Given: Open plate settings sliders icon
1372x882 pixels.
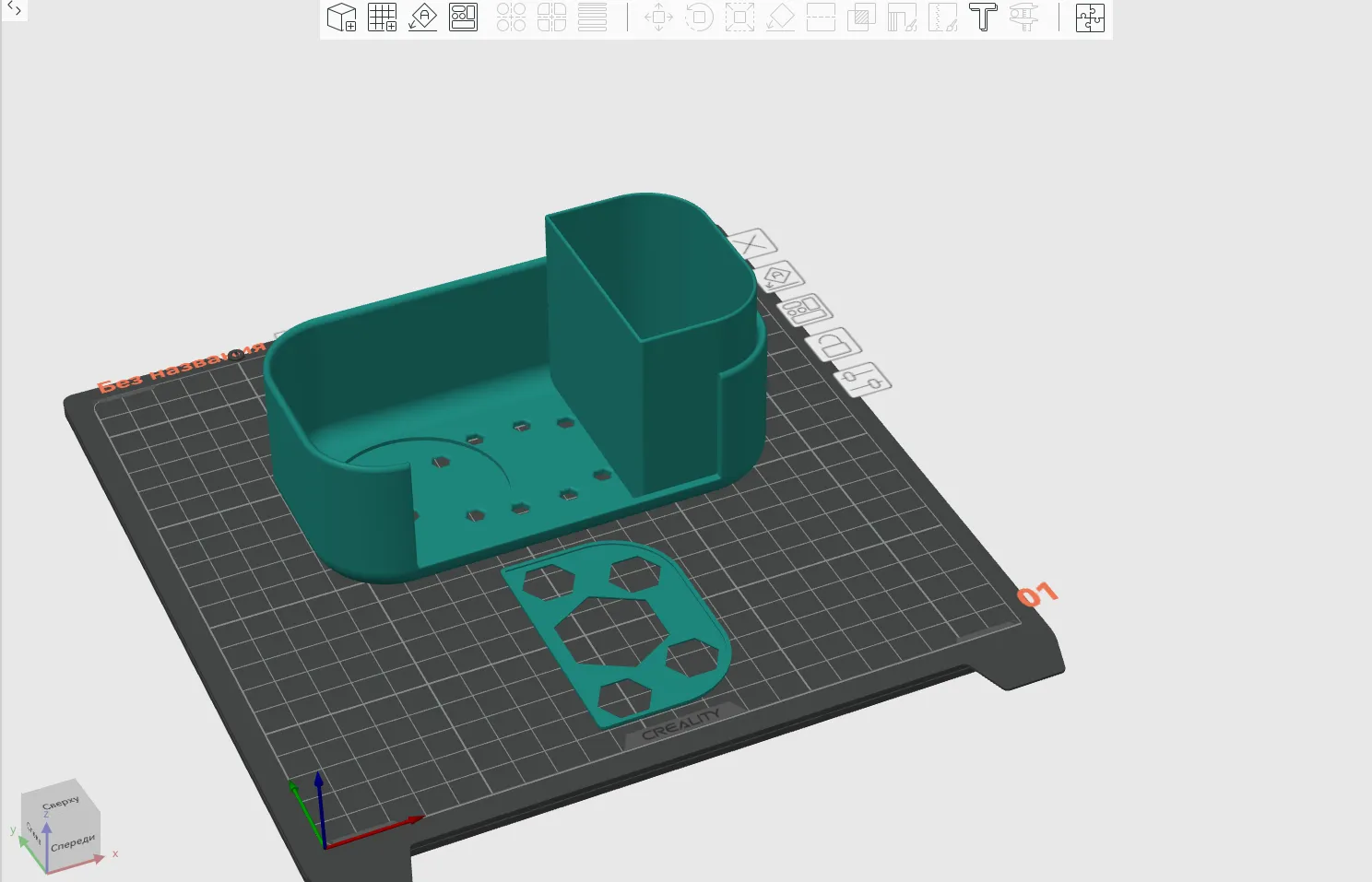Looking at the screenshot, I should [864, 379].
